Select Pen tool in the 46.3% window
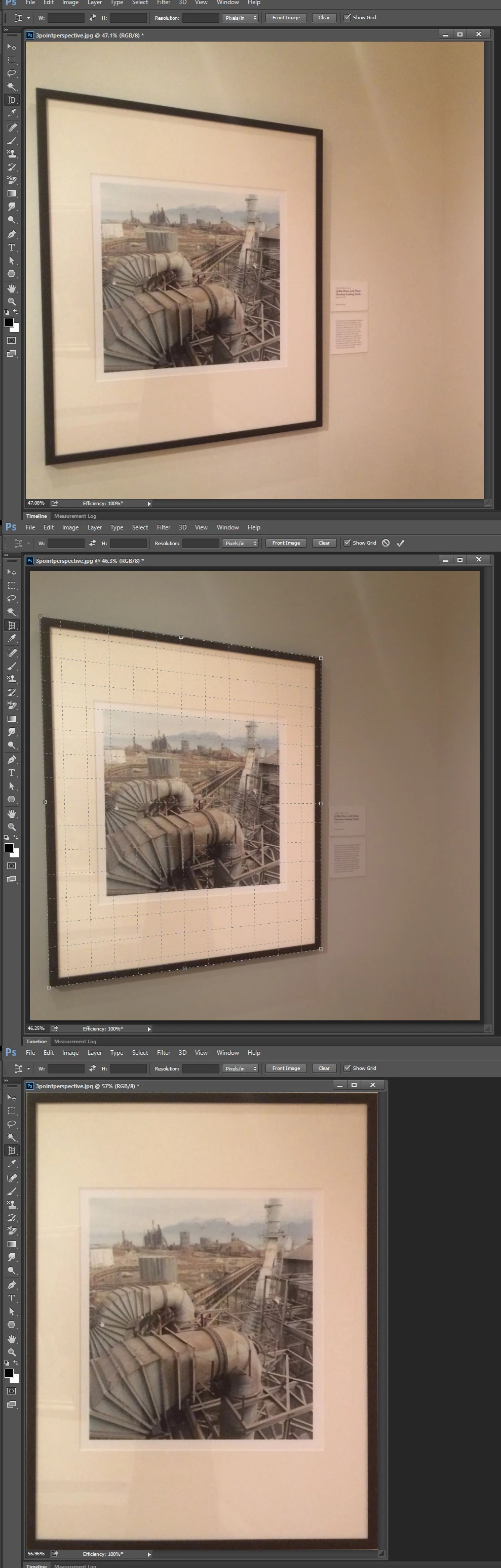This screenshot has height=1568, width=501. [12, 760]
